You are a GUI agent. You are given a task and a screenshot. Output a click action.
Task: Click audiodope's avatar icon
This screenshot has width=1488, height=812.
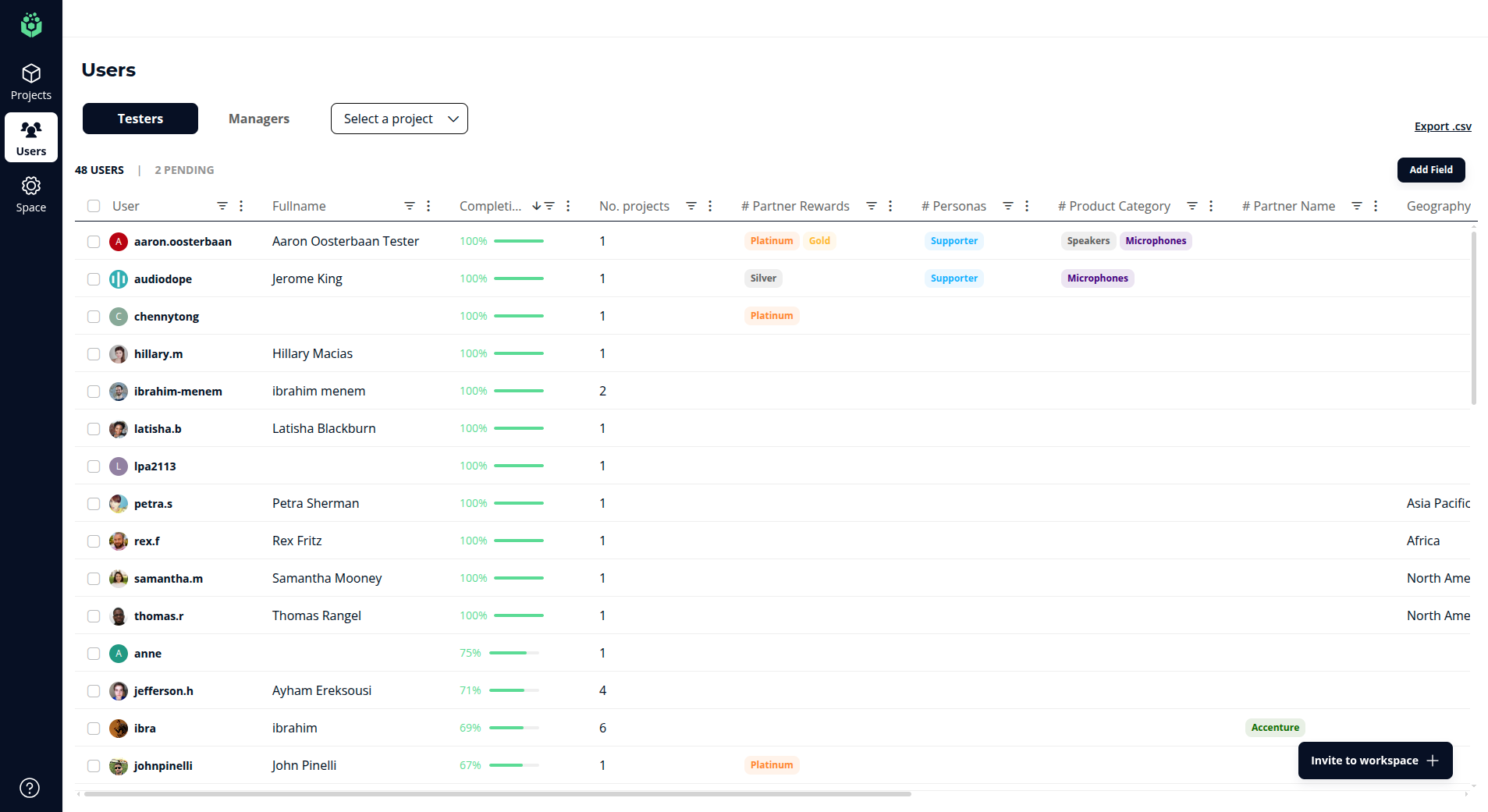click(x=119, y=279)
